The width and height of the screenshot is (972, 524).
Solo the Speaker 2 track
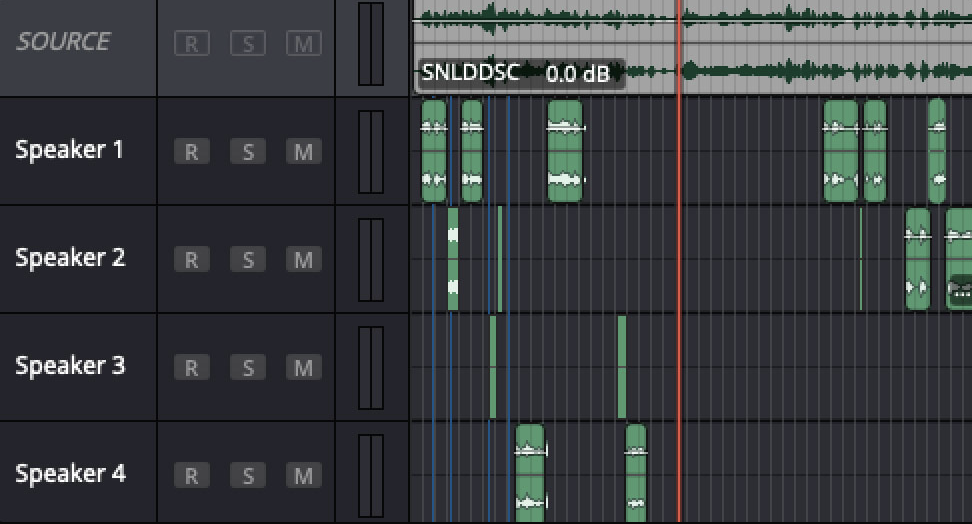click(248, 259)
